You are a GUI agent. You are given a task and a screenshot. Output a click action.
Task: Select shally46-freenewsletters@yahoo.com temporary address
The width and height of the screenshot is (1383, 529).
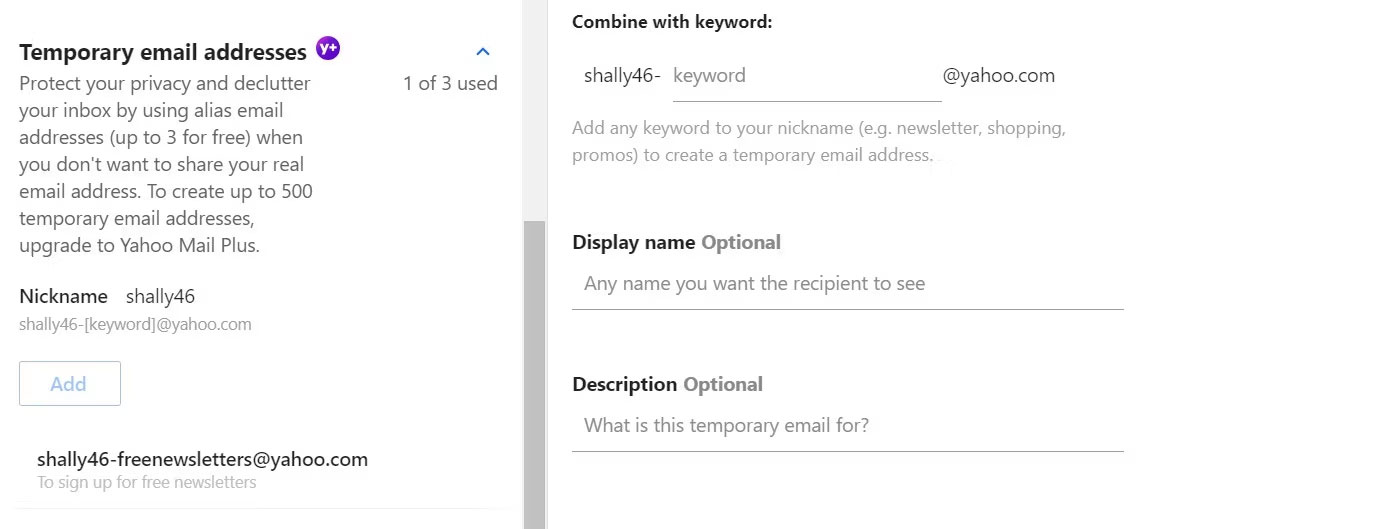coord(202,460)
